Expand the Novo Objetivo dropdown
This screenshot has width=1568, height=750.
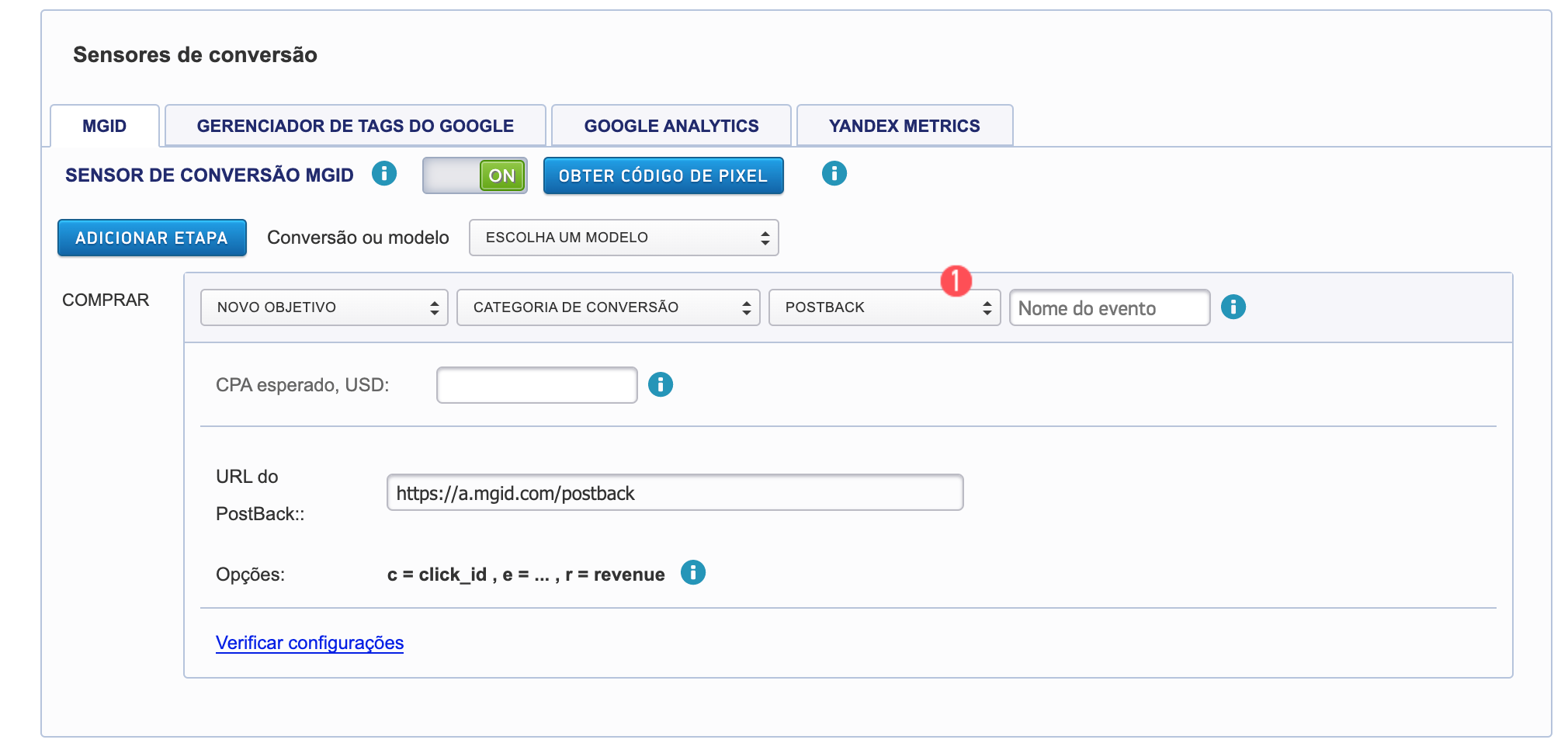coord(324,307)
